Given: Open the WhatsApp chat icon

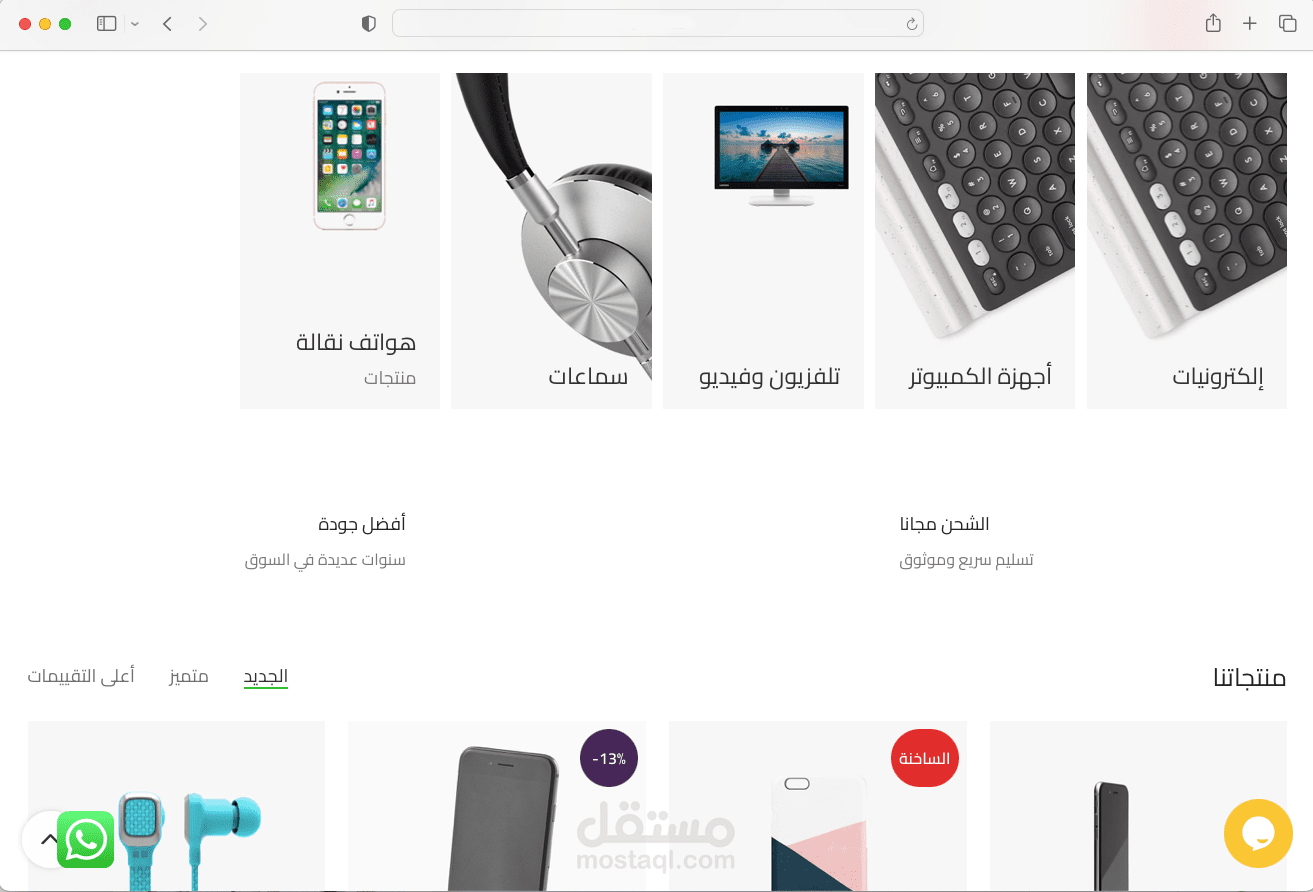Looking at the screenshot, I should [x=86, y=839].
